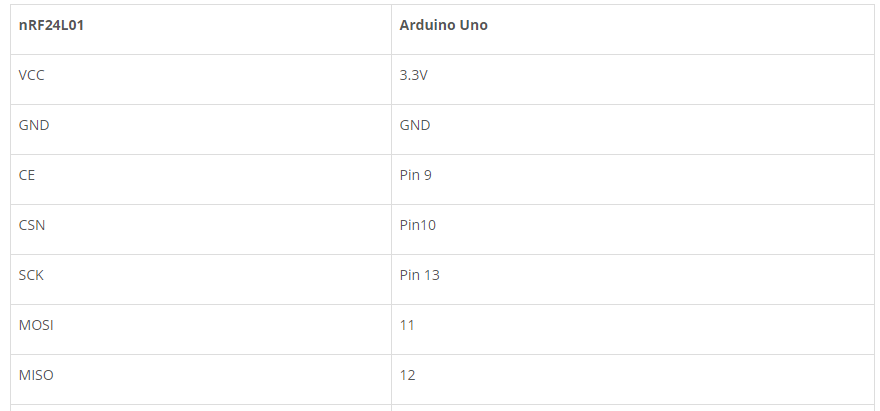
Task: Select the 3.3V cell
Action: coord(632,80)
